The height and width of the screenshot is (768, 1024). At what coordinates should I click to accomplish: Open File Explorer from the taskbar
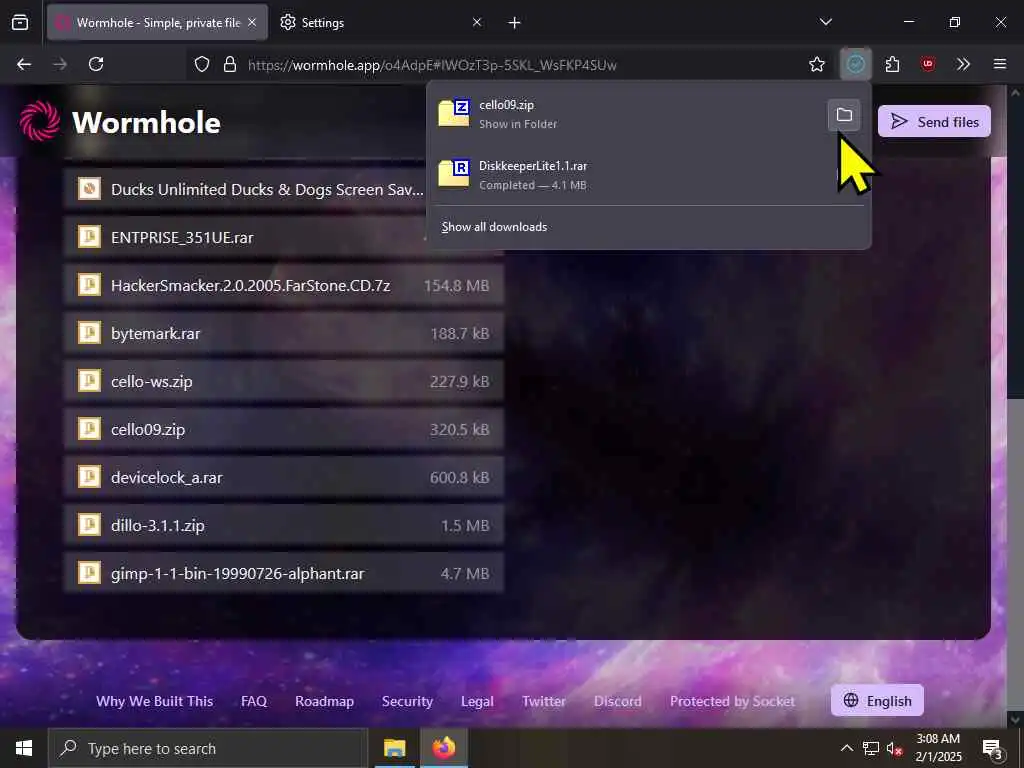[394, 748]
